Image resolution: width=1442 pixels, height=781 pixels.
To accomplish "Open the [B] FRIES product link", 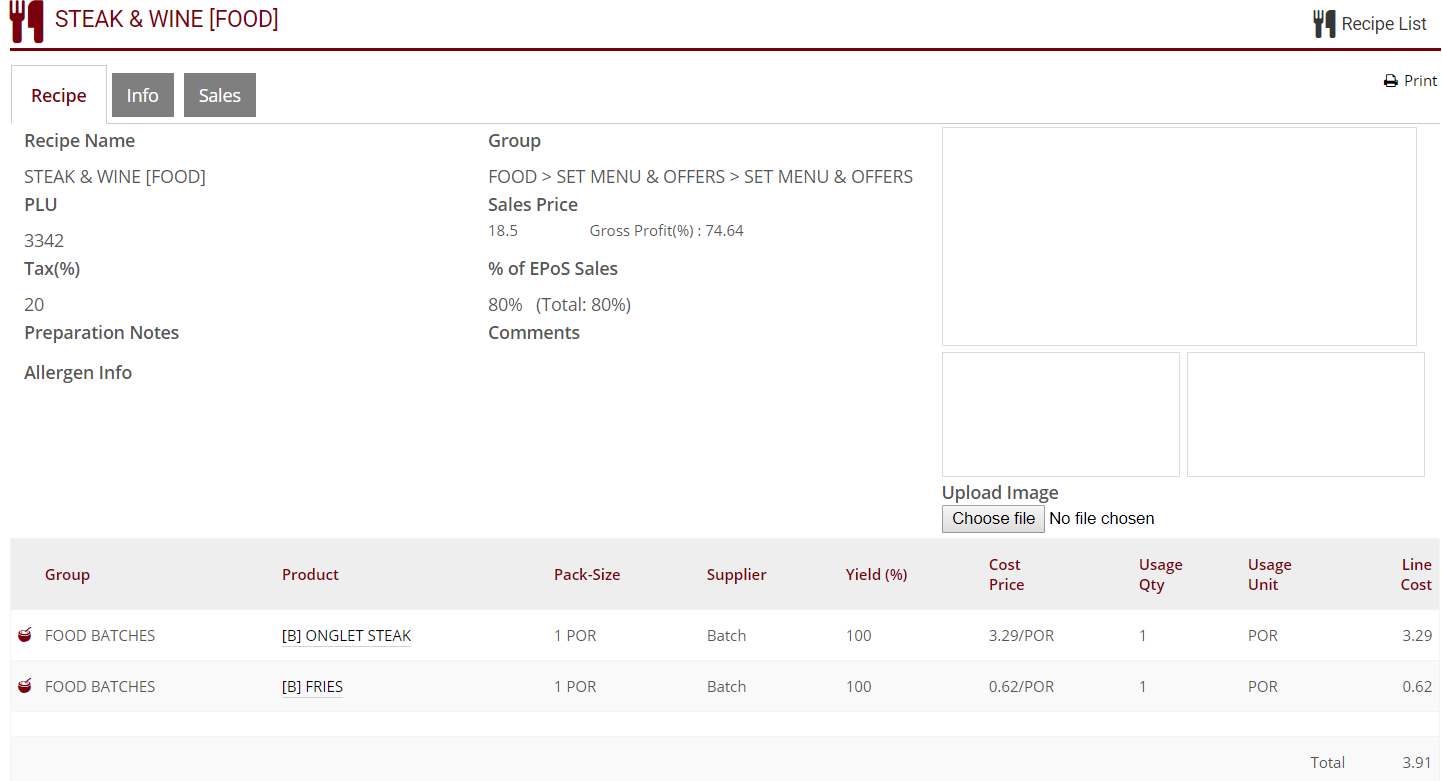I will point(312,687).
